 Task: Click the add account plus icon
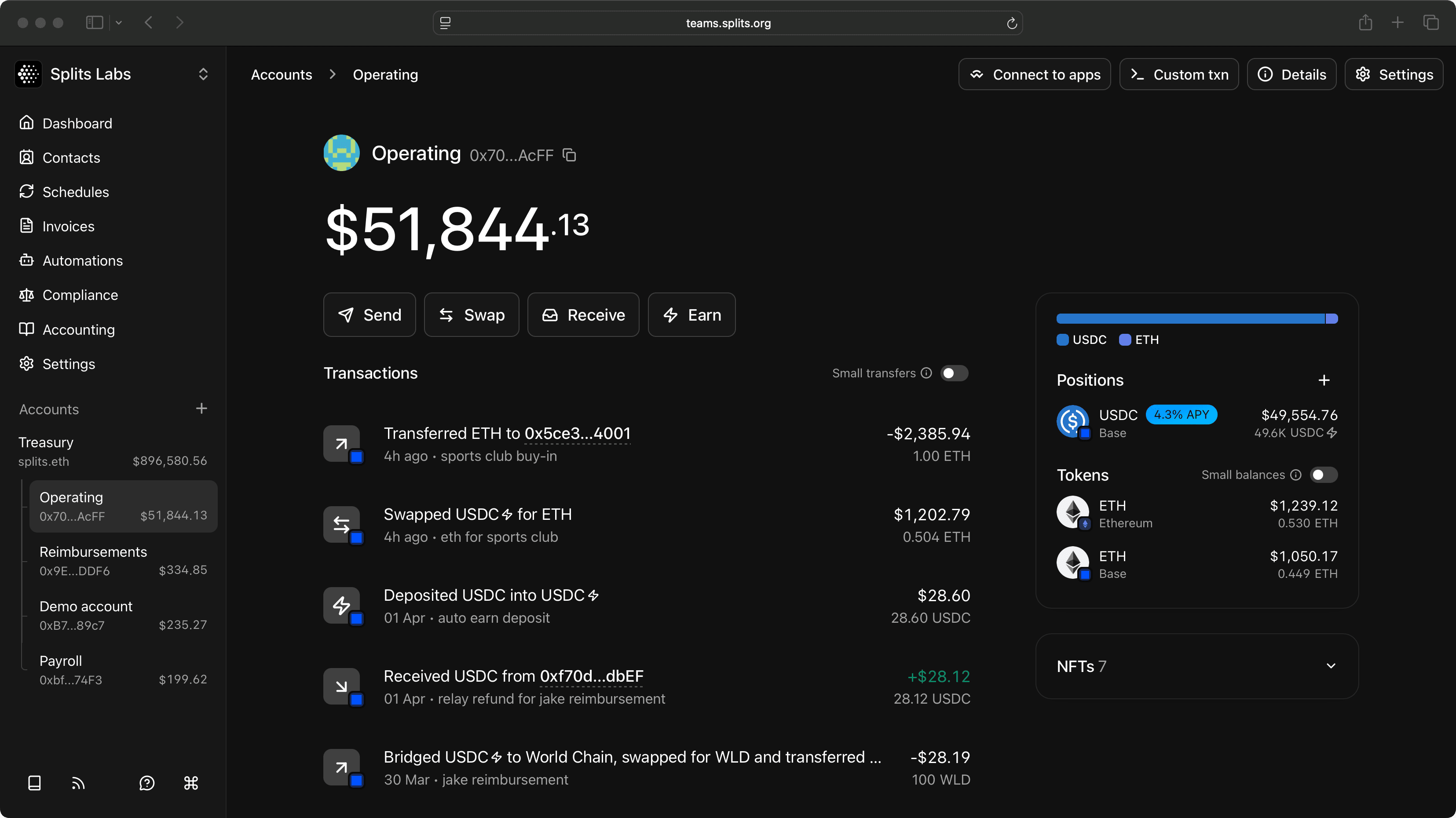(x=201, y=409)
